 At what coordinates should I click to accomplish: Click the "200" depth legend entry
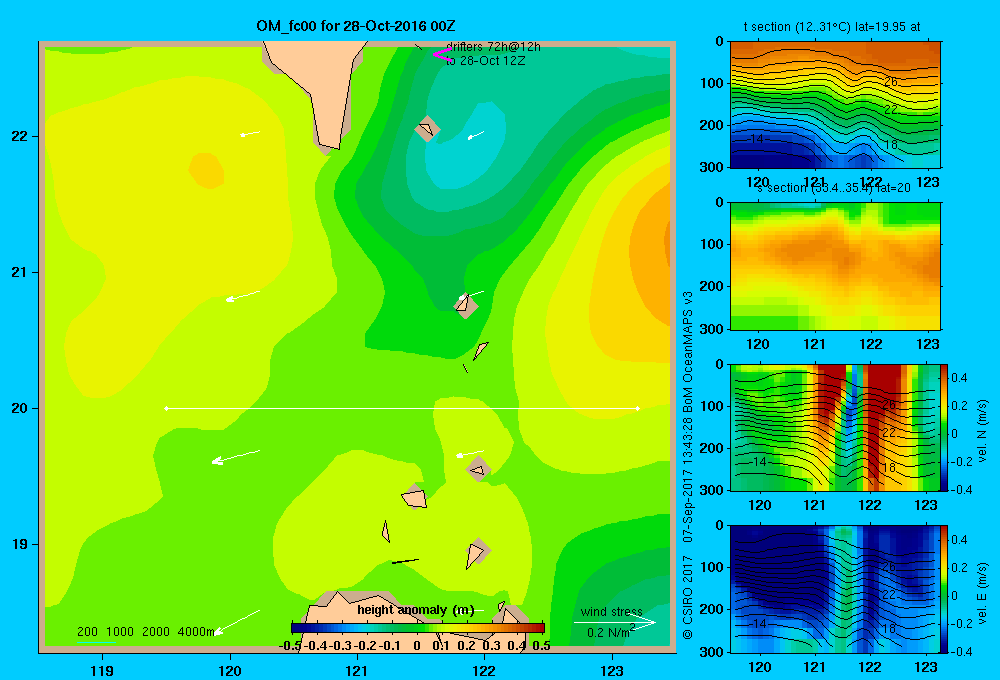[x=87, y=632]
